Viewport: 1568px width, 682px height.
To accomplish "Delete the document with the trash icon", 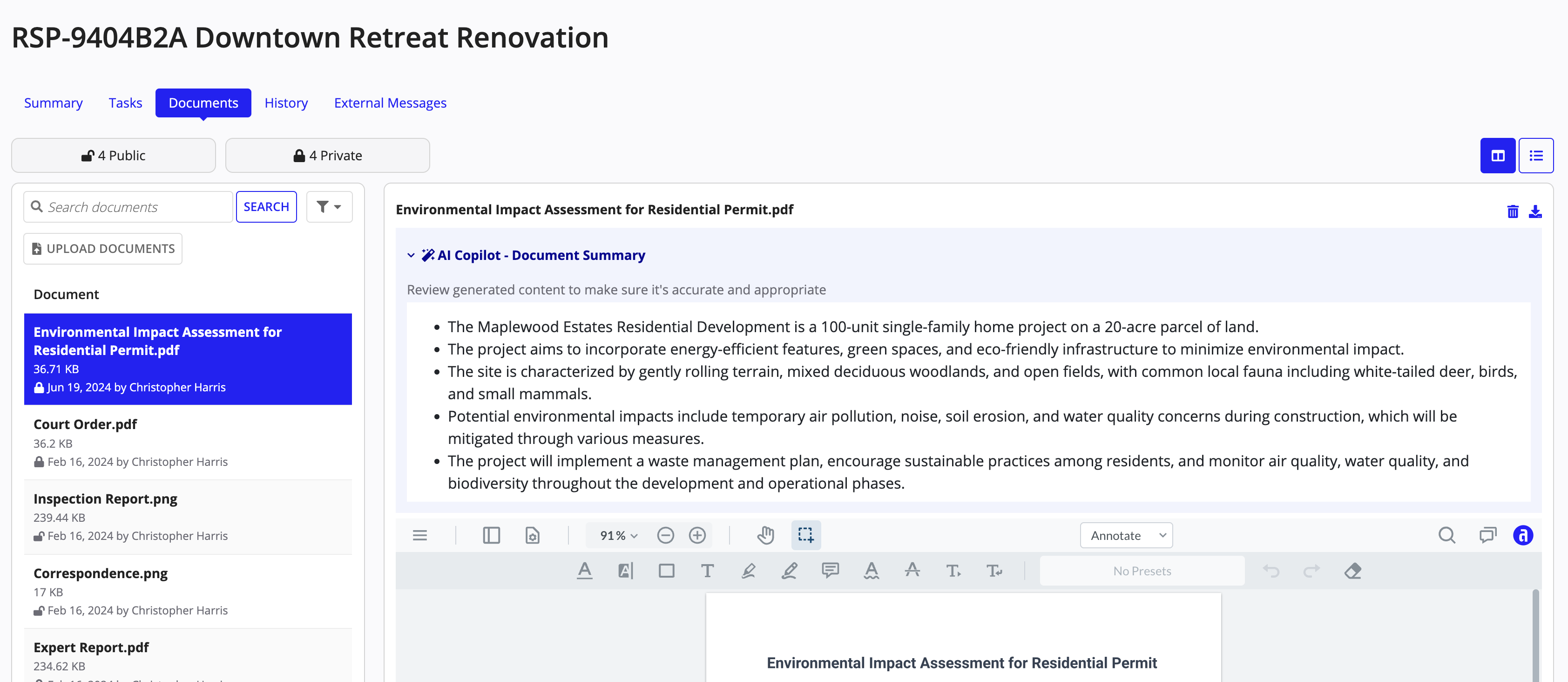I will (1512, 211).
